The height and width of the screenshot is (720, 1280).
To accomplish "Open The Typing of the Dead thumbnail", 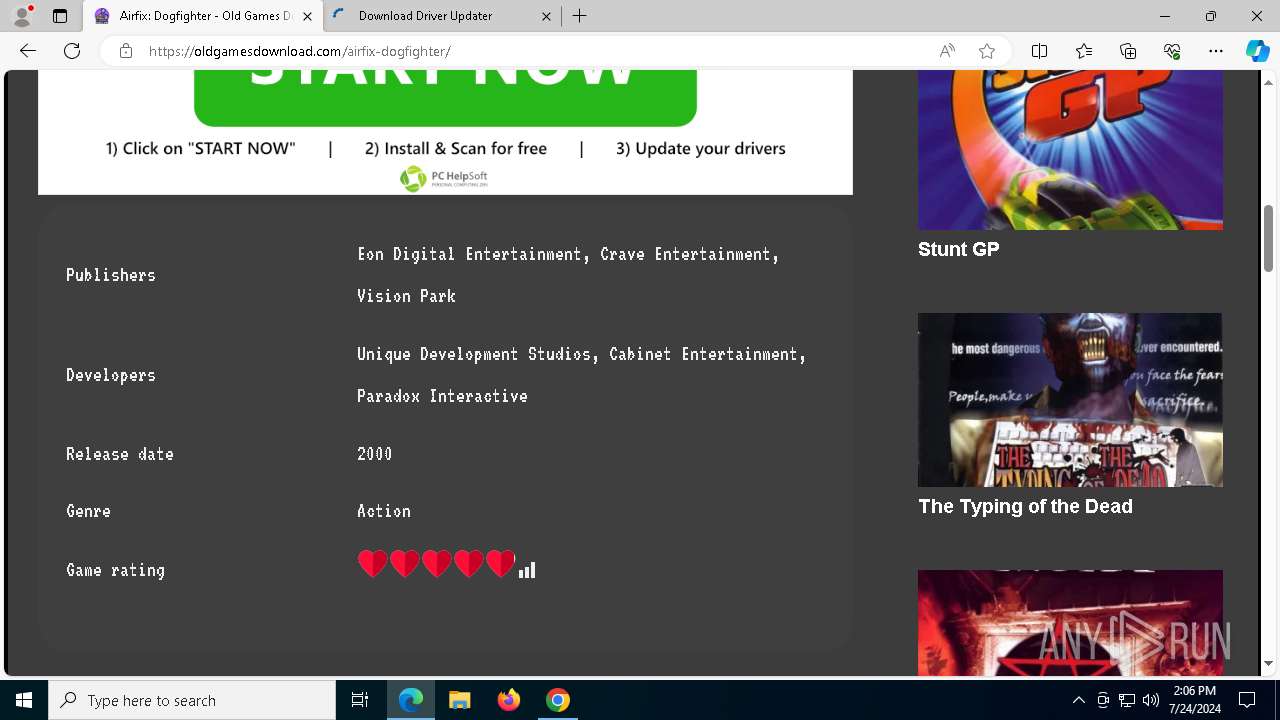I will coord(1070,400).
